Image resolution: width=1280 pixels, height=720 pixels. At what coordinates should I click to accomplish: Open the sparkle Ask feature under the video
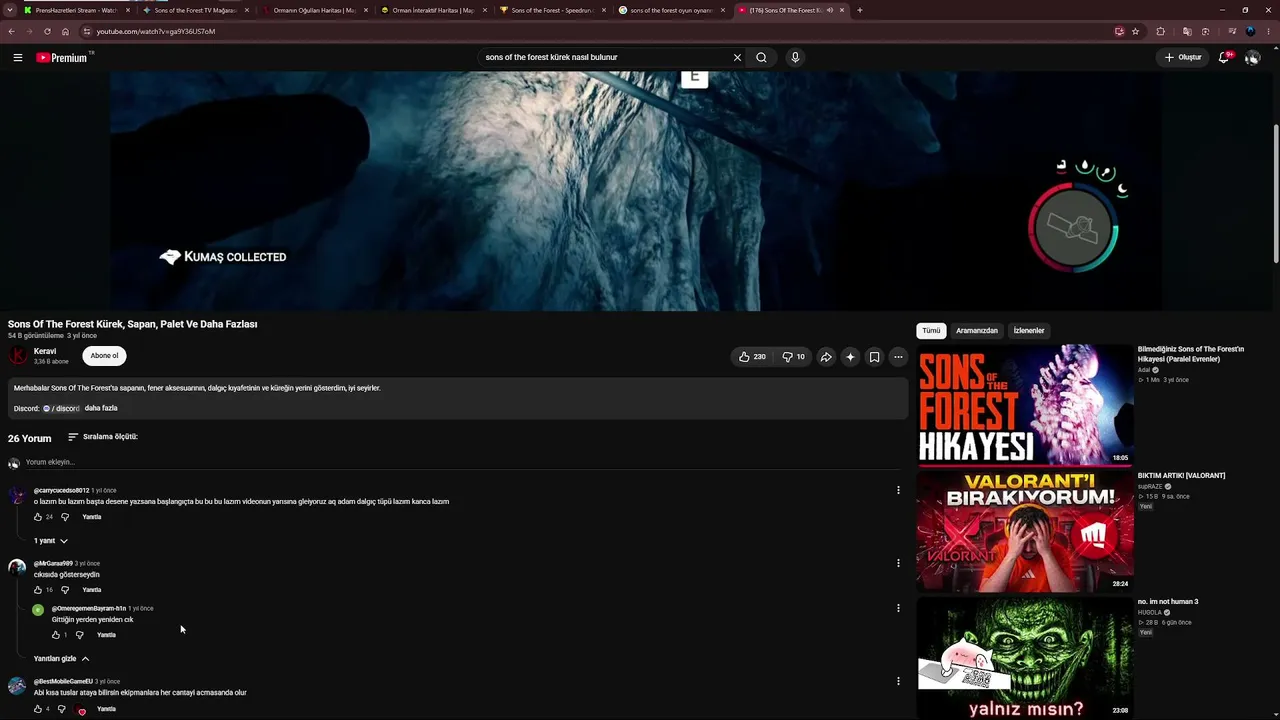coord(850,356)
